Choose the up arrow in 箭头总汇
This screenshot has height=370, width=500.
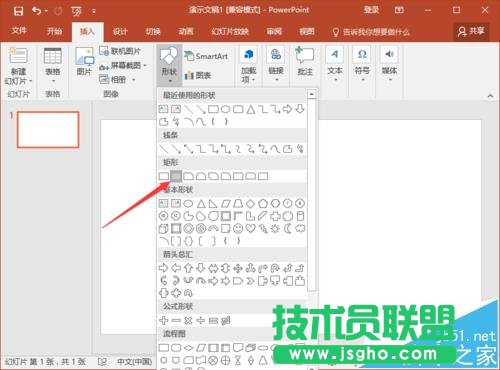click(188, 268)
